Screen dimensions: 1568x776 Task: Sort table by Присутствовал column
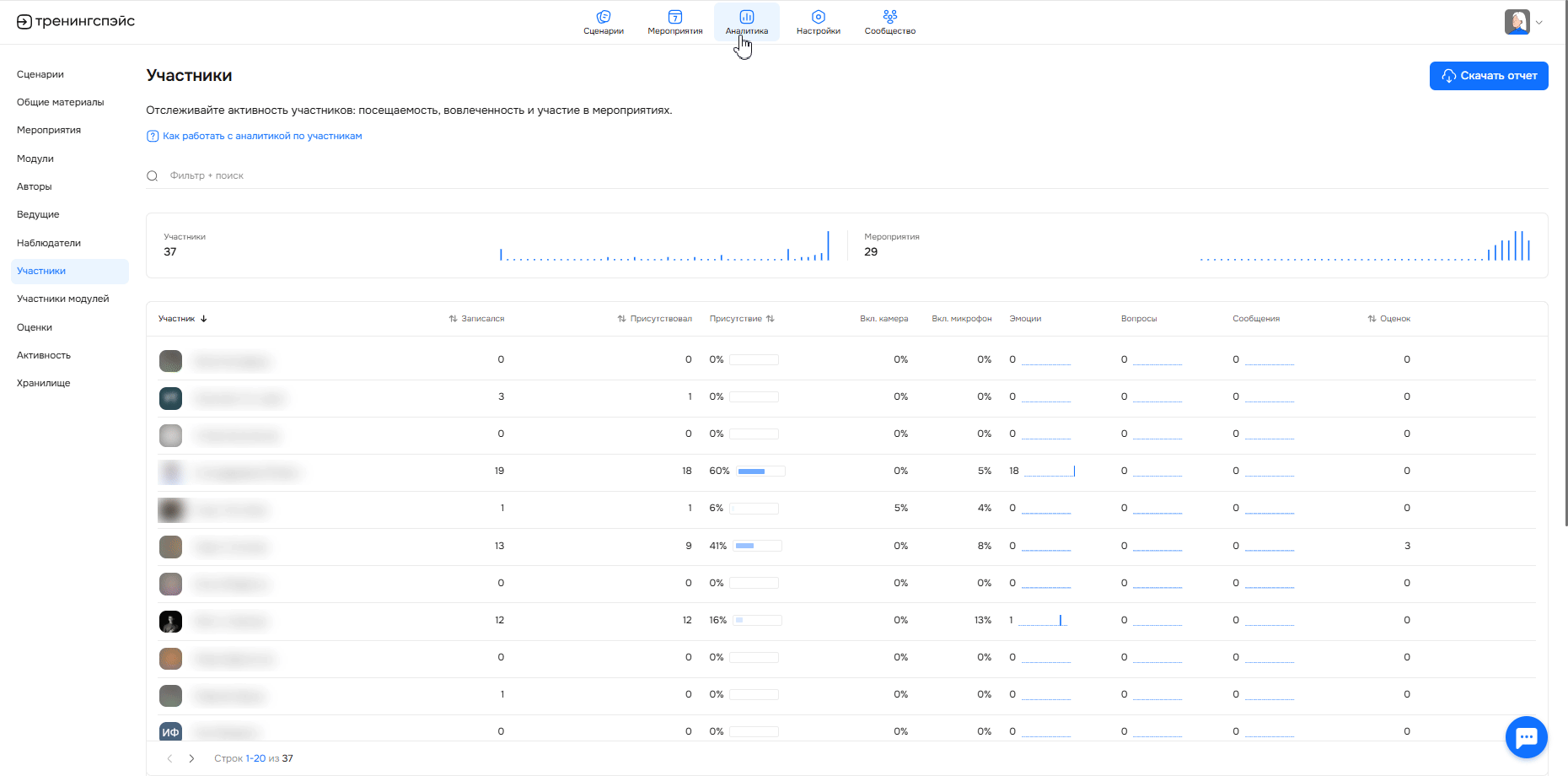click(x=654, y=319)
